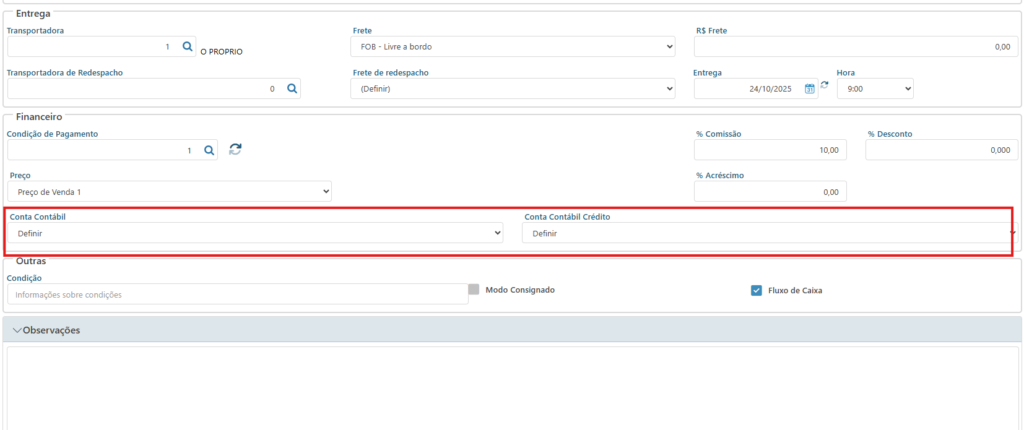
Task: Click the small refresh icon beside Entrega date
Action: (x=825, y=85)
